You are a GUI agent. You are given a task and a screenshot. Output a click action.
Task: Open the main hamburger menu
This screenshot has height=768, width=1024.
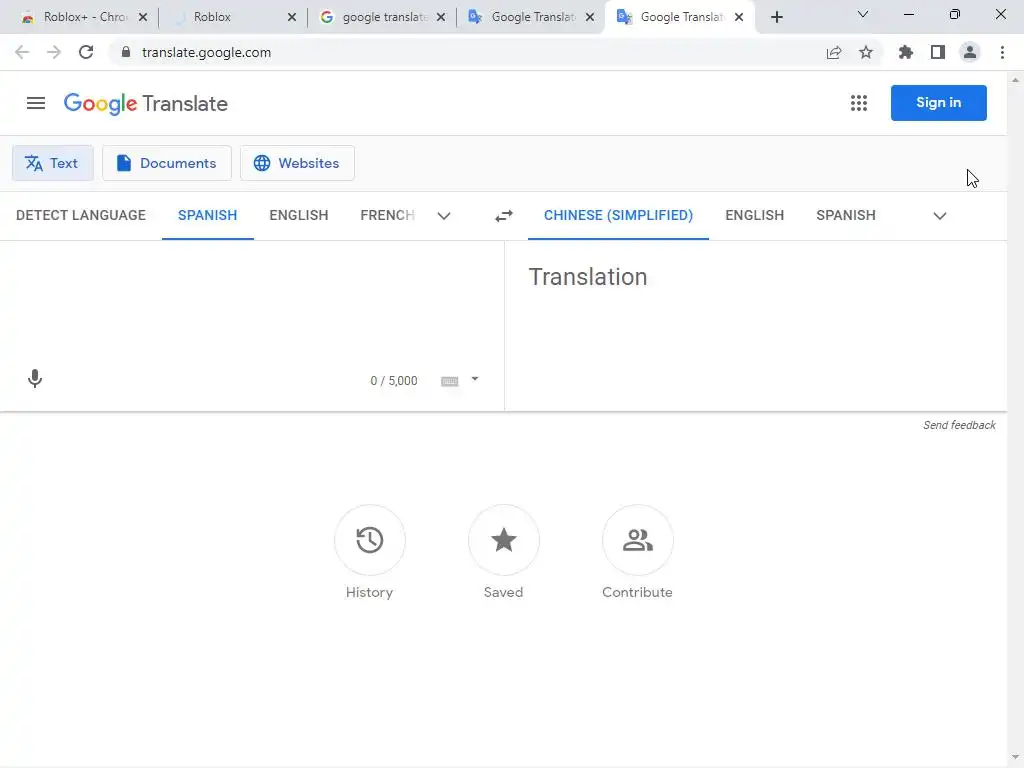pos(36,103)
